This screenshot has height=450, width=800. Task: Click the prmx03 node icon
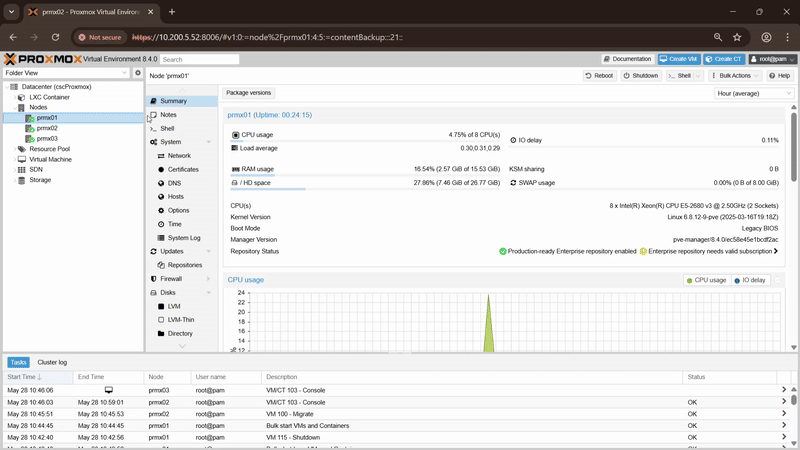pos(30,139)
